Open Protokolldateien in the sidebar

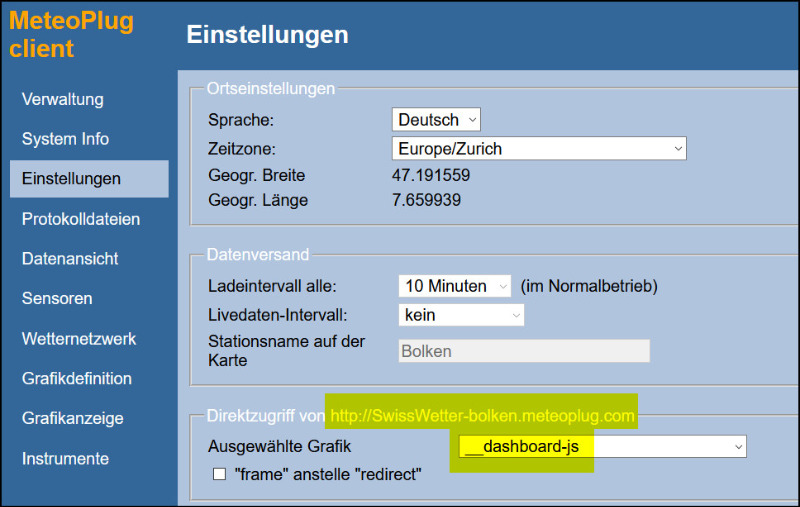pyautogui.click(x=81, y=219)
